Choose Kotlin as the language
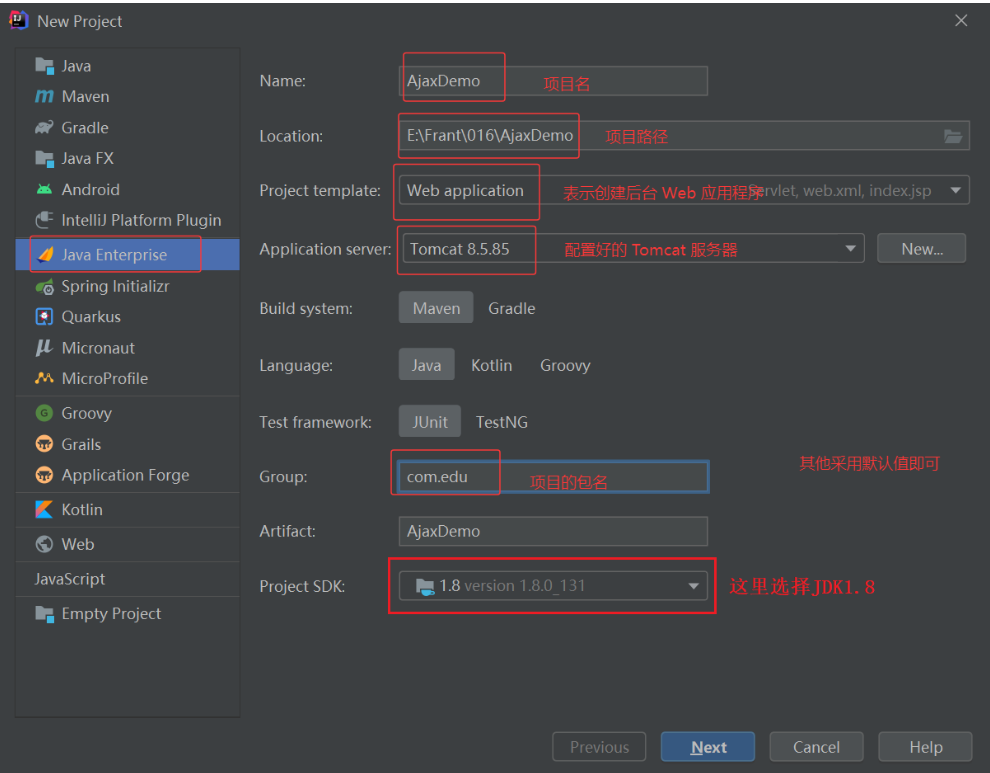 coord(491,365)
